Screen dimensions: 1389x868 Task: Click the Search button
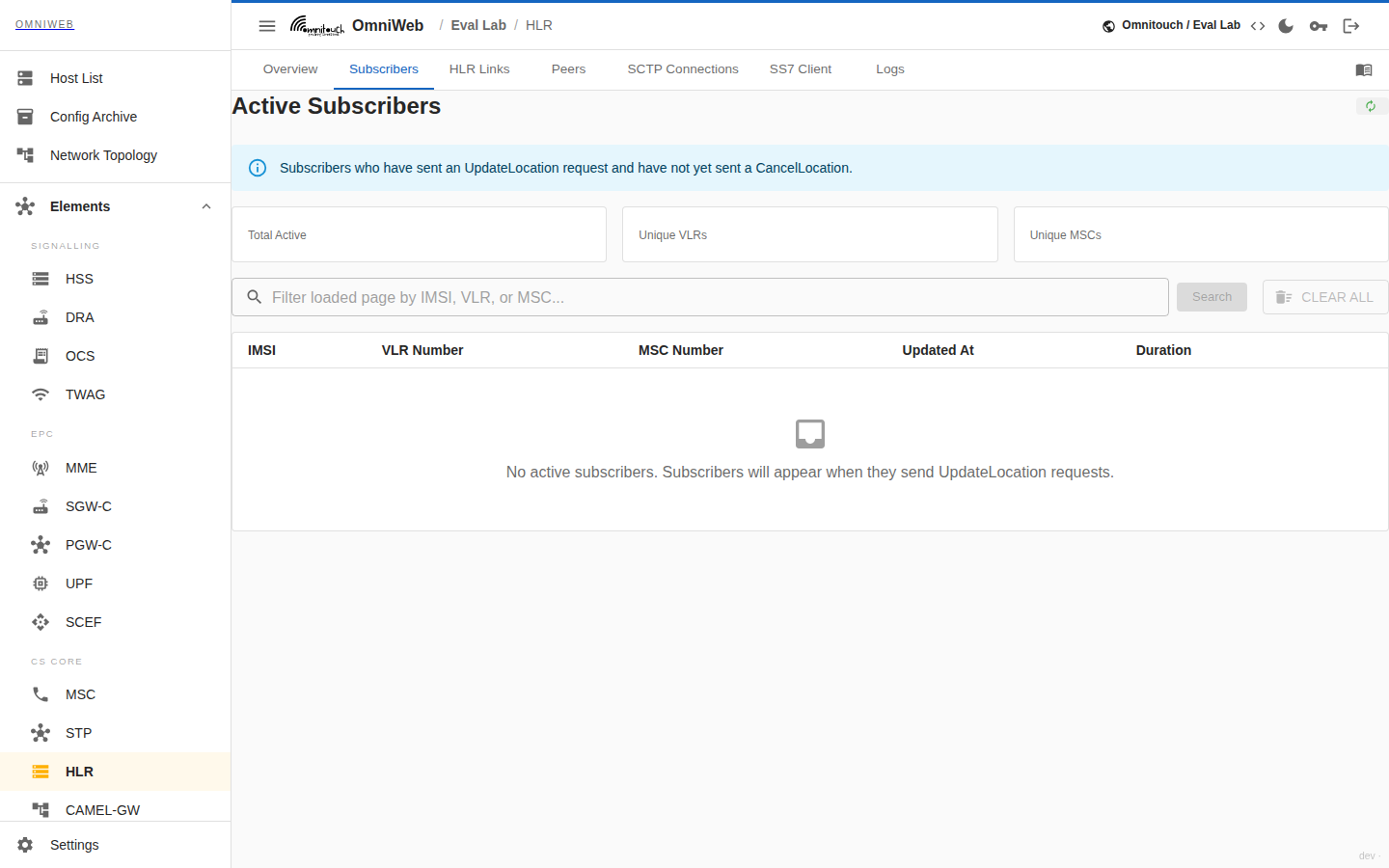click(x=1212, y=297)
